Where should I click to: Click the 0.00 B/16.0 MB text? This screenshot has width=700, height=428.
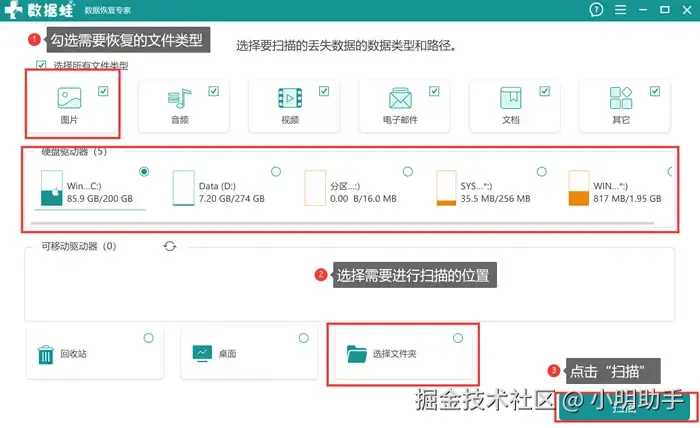[x=363, y=199]
